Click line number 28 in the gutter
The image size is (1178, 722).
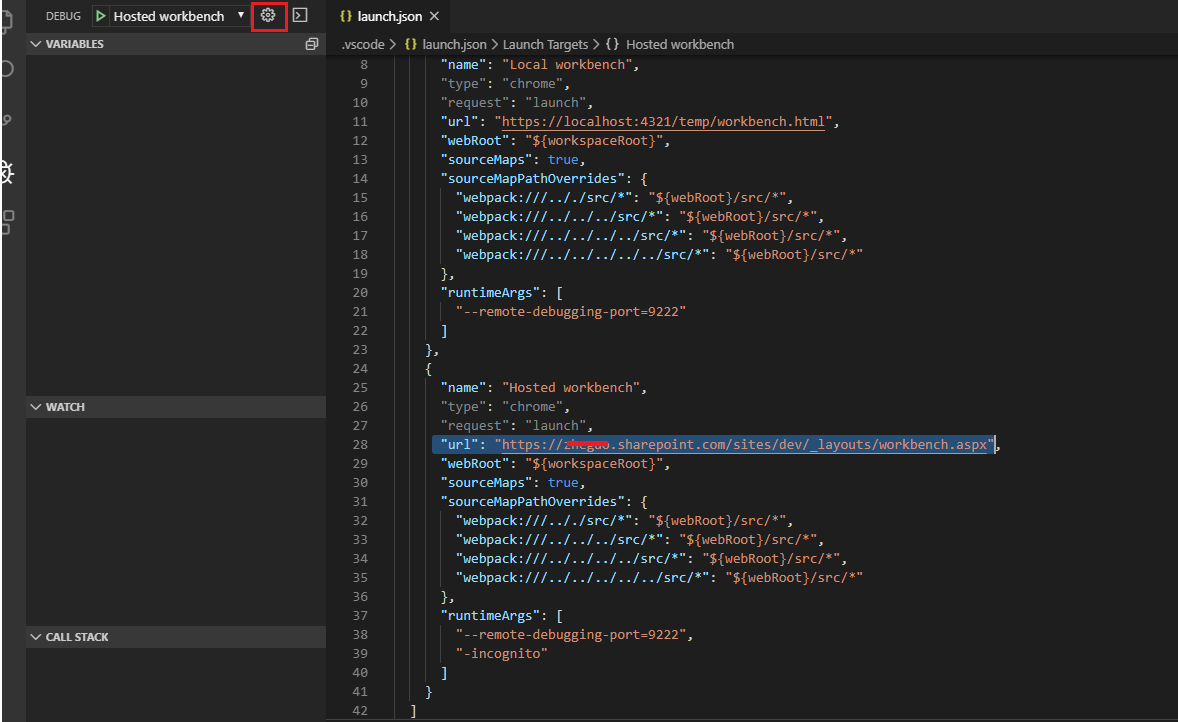360,444
